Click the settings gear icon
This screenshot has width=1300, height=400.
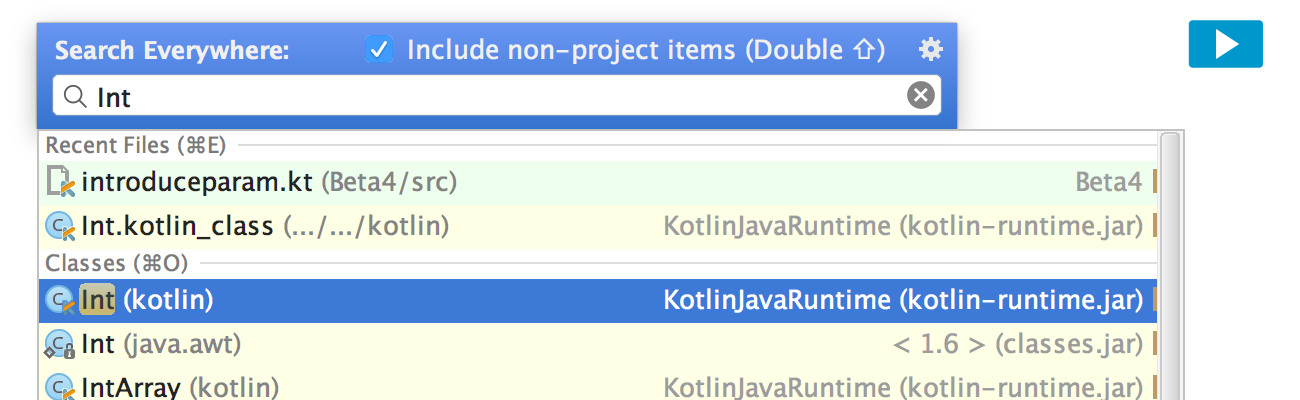click(930, 49)
